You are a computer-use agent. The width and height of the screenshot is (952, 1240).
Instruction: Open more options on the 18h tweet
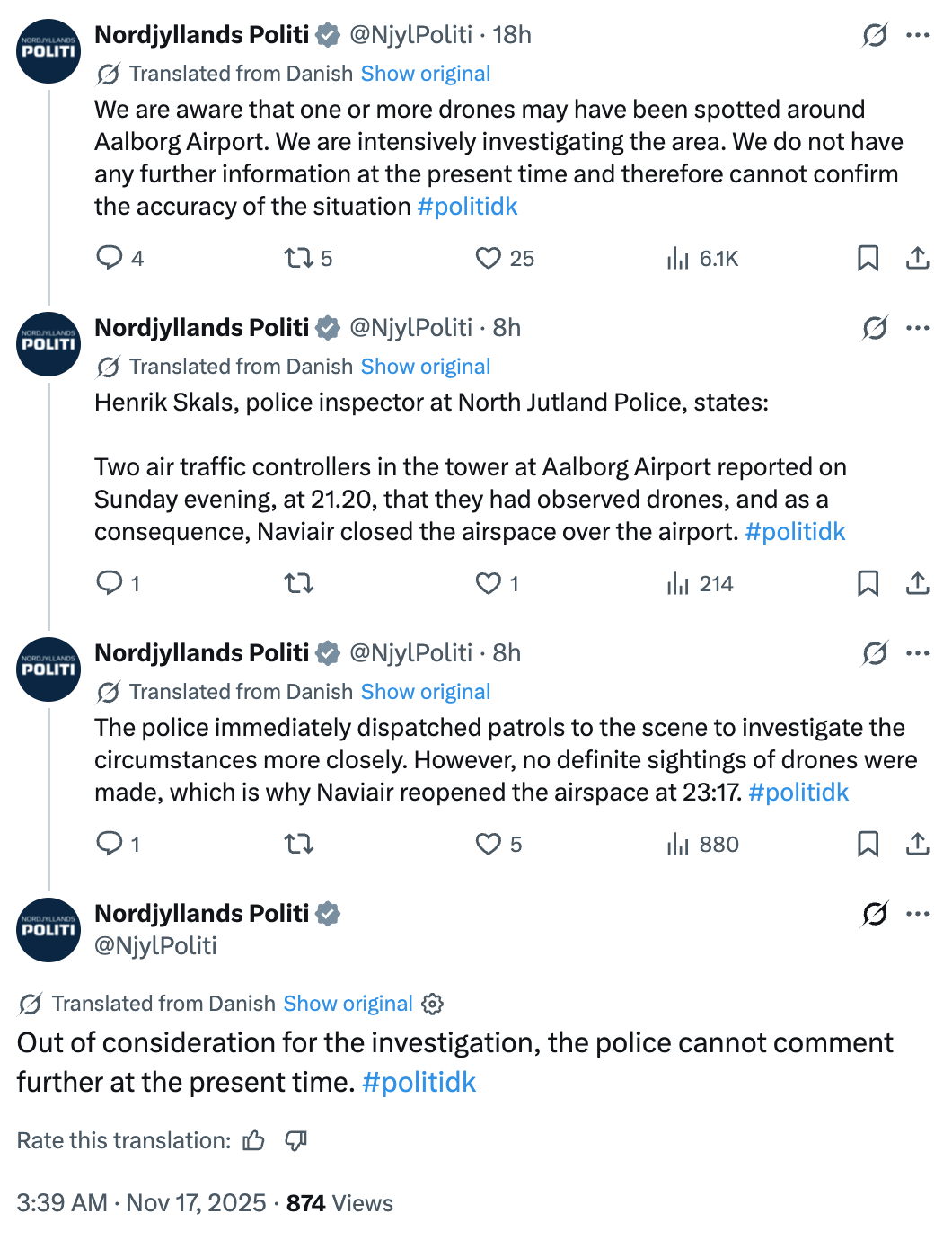point(917,35)
